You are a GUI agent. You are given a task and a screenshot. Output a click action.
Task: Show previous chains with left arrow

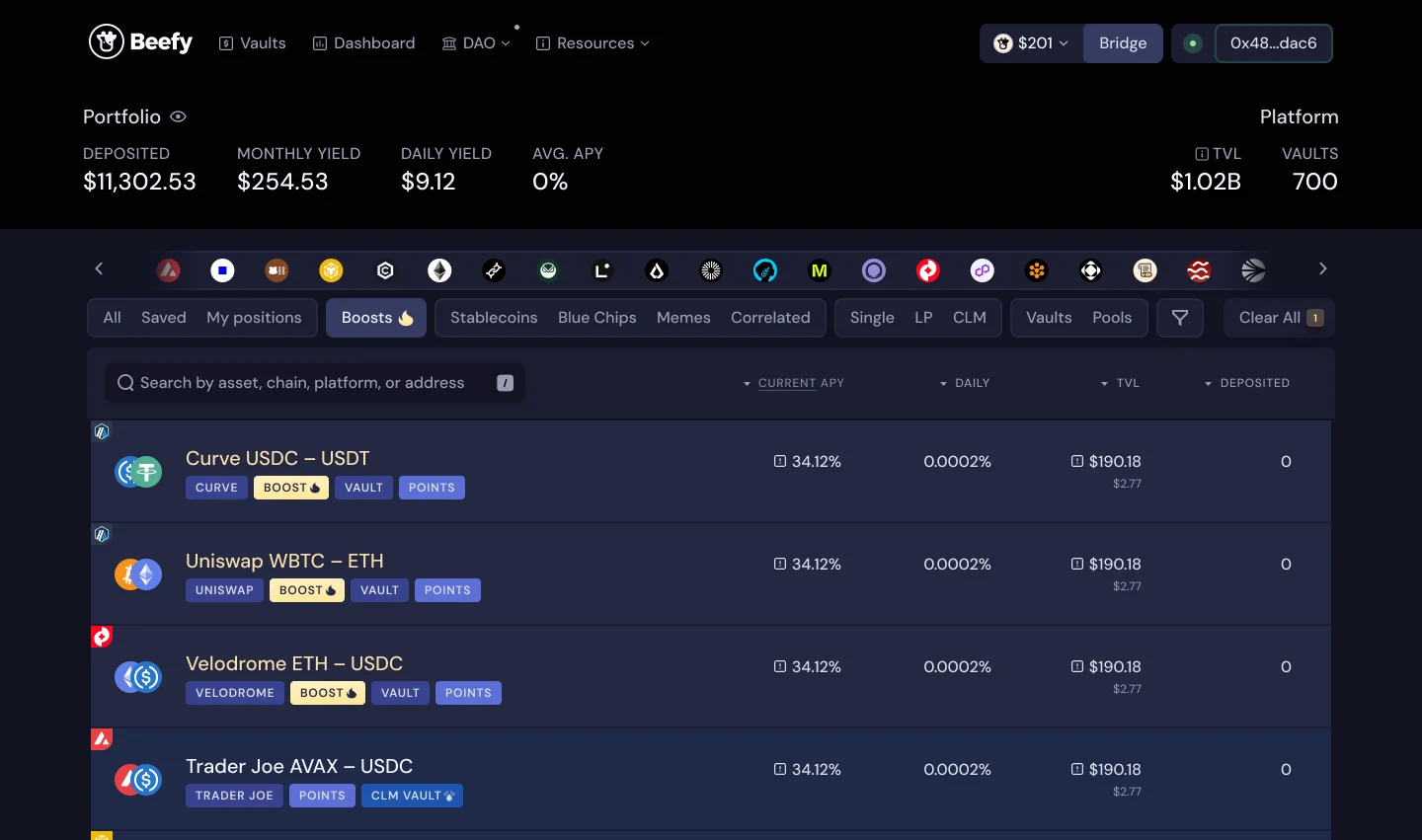tap(99, 268)
